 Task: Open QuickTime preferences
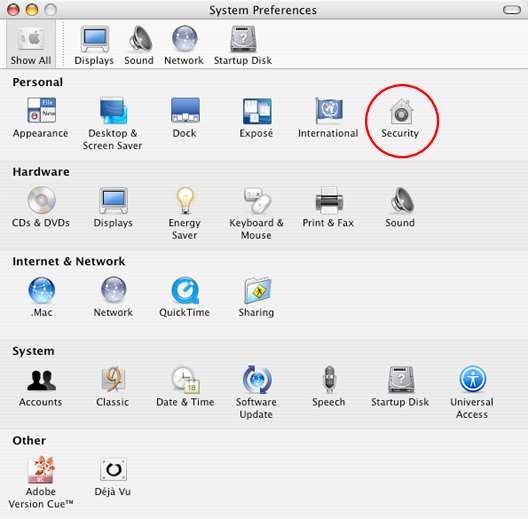tap(185, 297)
